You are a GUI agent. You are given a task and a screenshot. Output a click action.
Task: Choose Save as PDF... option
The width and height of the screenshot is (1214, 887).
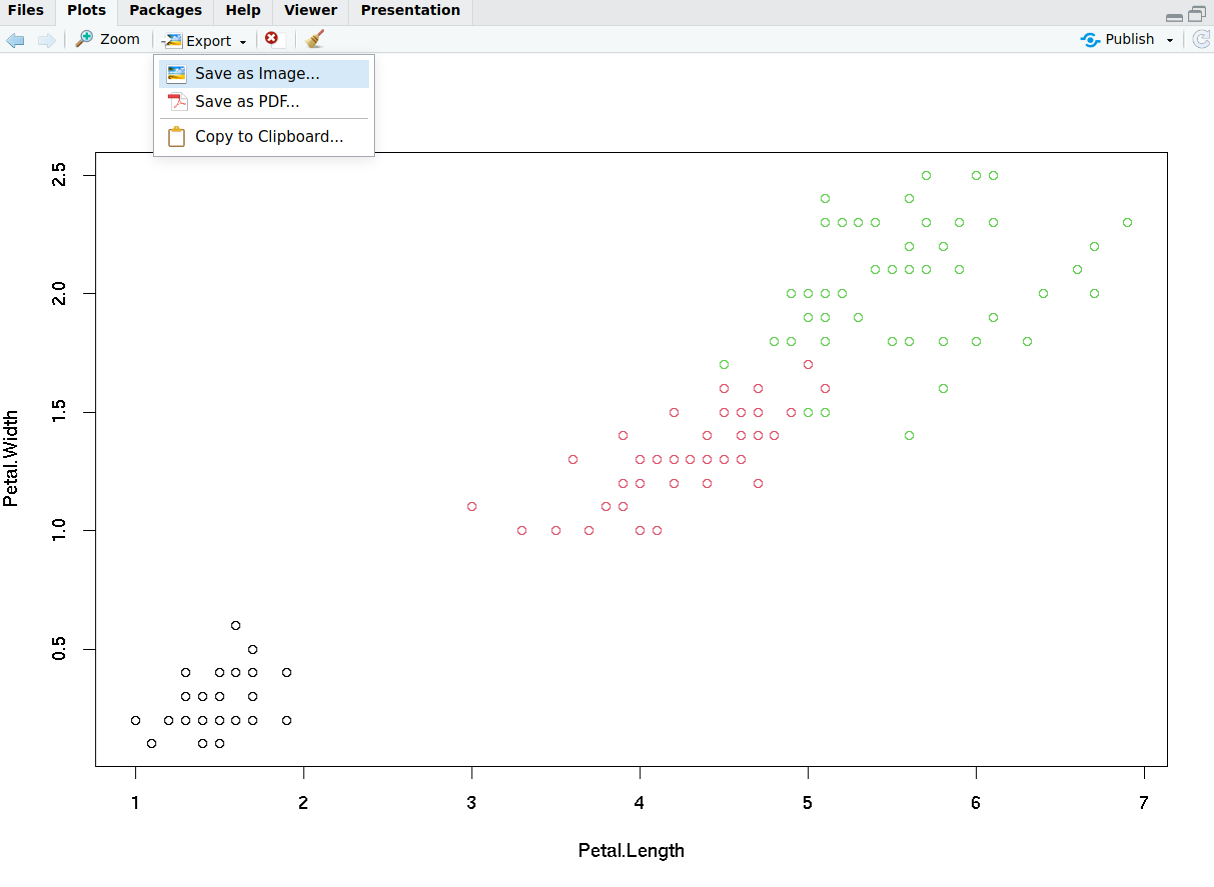click(247, 102)
